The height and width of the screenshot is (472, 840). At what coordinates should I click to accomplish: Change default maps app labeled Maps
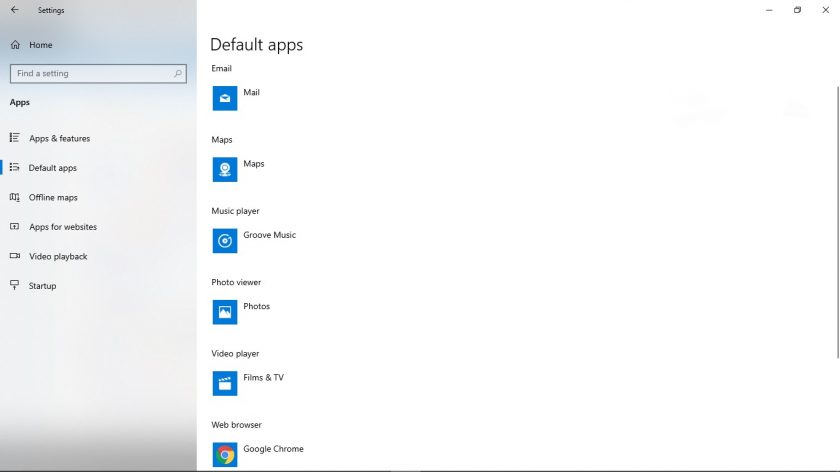[253, 164]
